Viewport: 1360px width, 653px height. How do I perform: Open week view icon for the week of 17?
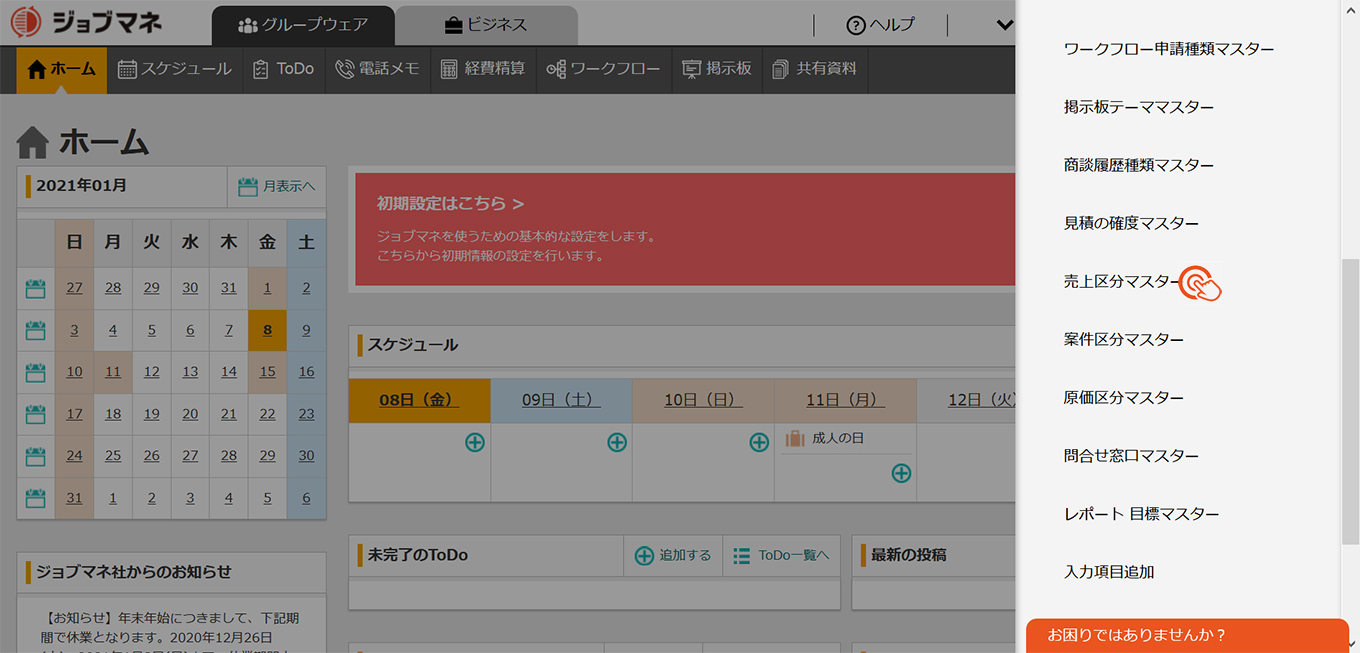pos(36,414)
